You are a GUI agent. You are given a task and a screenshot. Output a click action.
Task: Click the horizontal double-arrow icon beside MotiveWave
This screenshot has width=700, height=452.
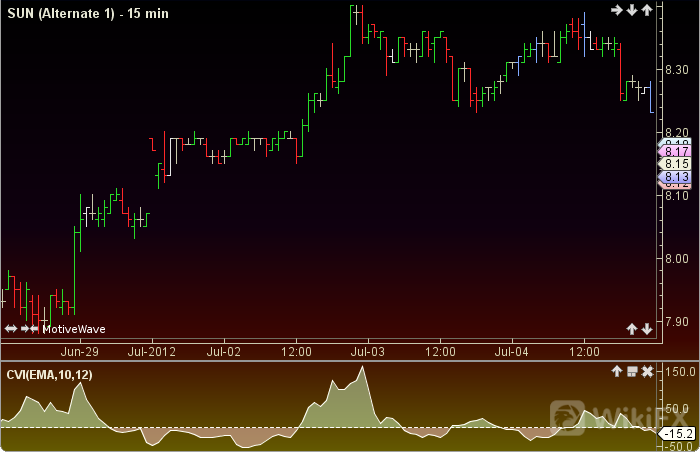click(x=11, y=328)
